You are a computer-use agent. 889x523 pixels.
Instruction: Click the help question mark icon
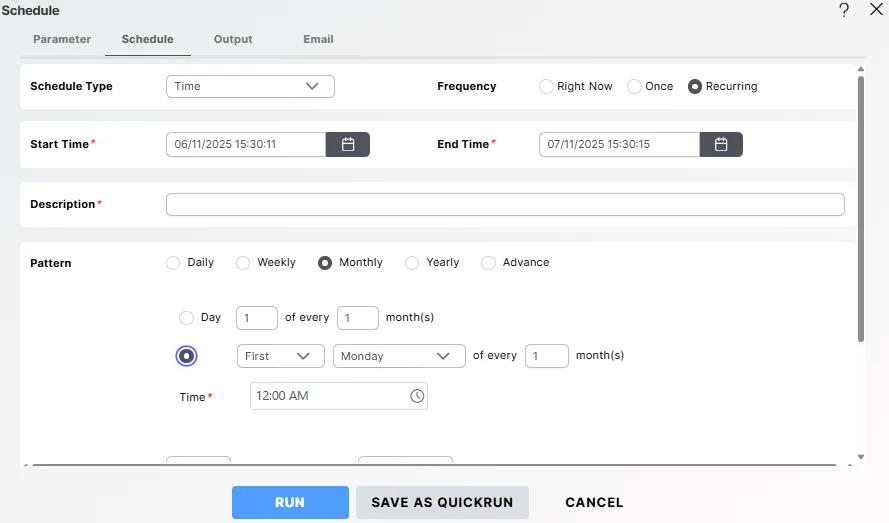tap(844, 10)
